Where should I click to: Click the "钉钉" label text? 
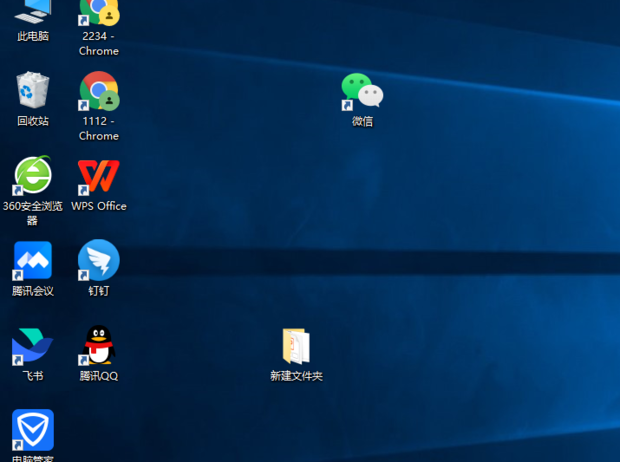99,291
